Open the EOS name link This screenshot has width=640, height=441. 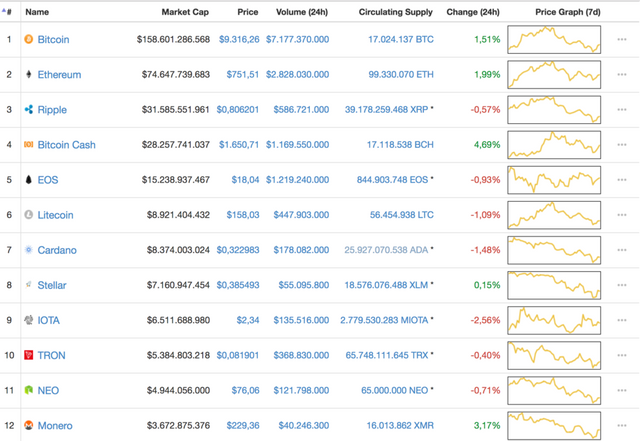coord(48,180)
